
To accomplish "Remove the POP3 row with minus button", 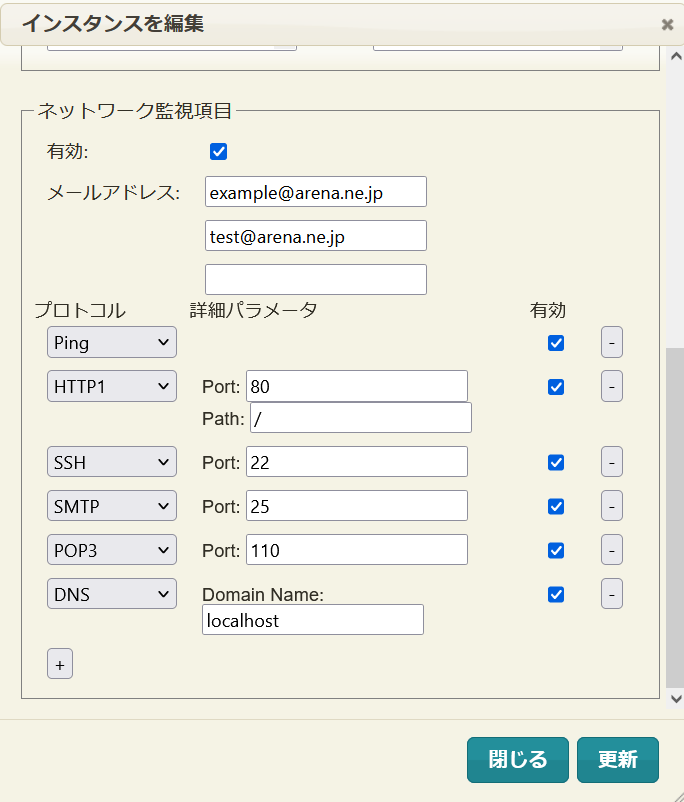I will [x=612, y=550].
